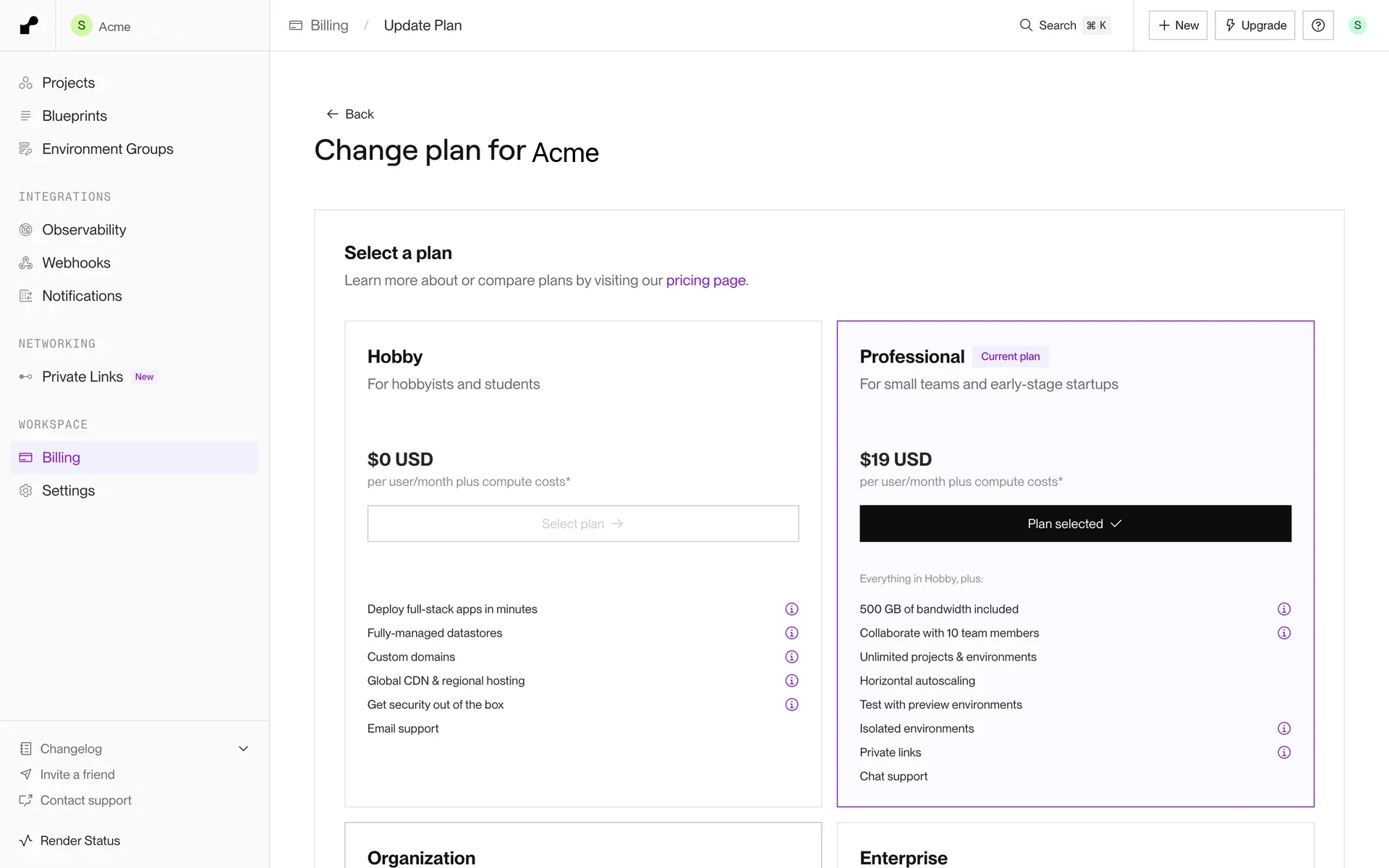Show info for Private links feature
Screen dimensions: 1389x868
point(1284,752)
